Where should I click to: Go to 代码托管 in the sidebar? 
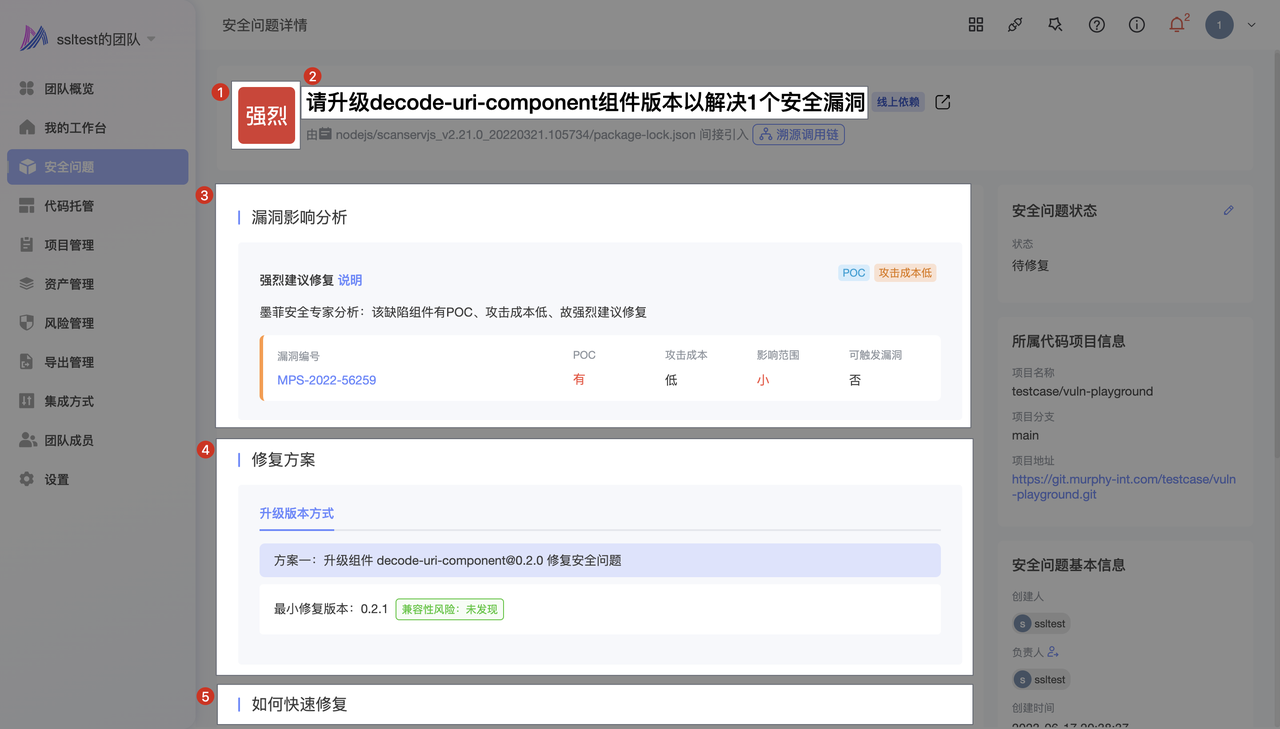pos(69,206)
